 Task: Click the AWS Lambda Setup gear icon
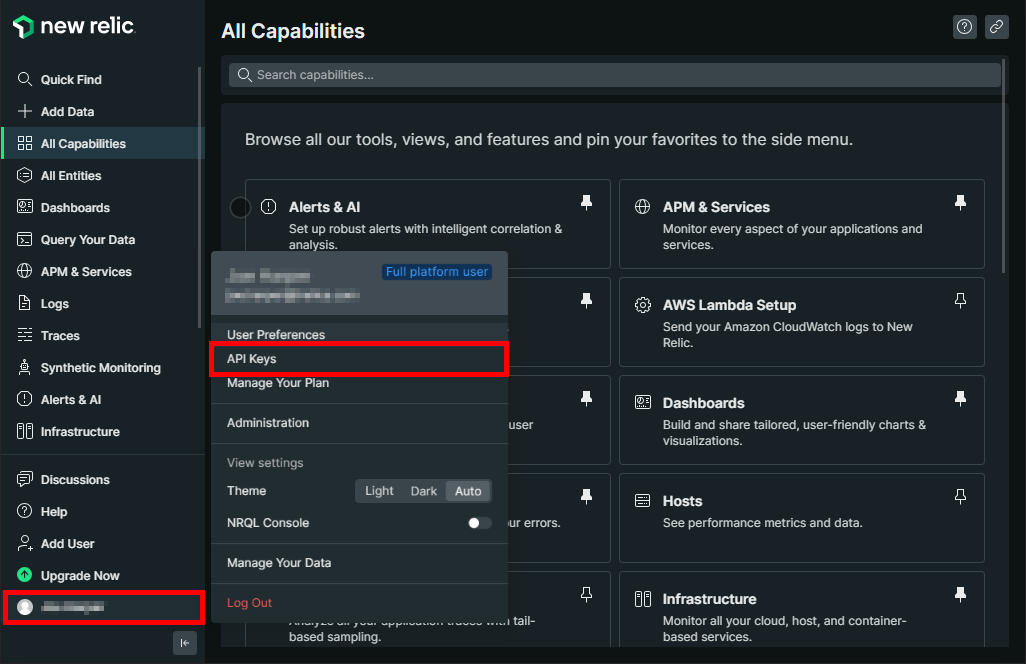coord(643,305)
